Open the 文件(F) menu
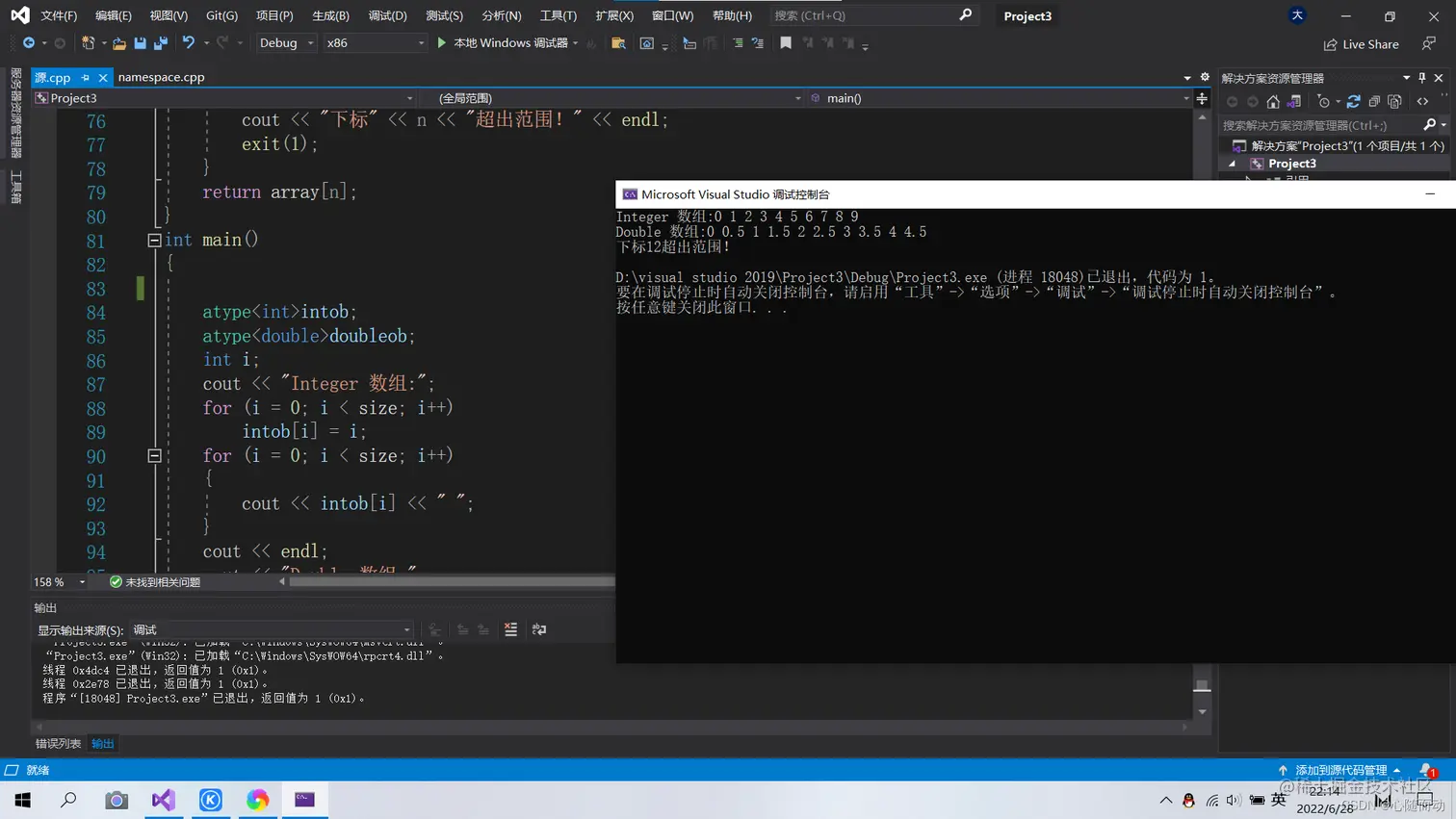 click(x=59, y=15)
